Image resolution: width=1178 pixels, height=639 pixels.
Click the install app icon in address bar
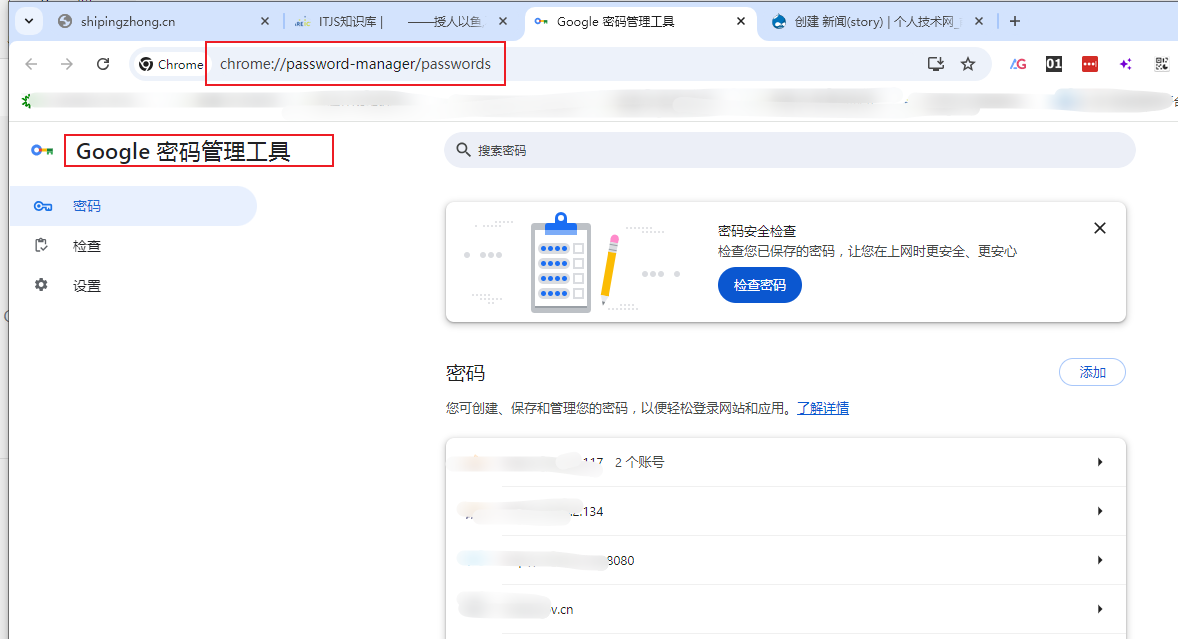tap(935, 64)
